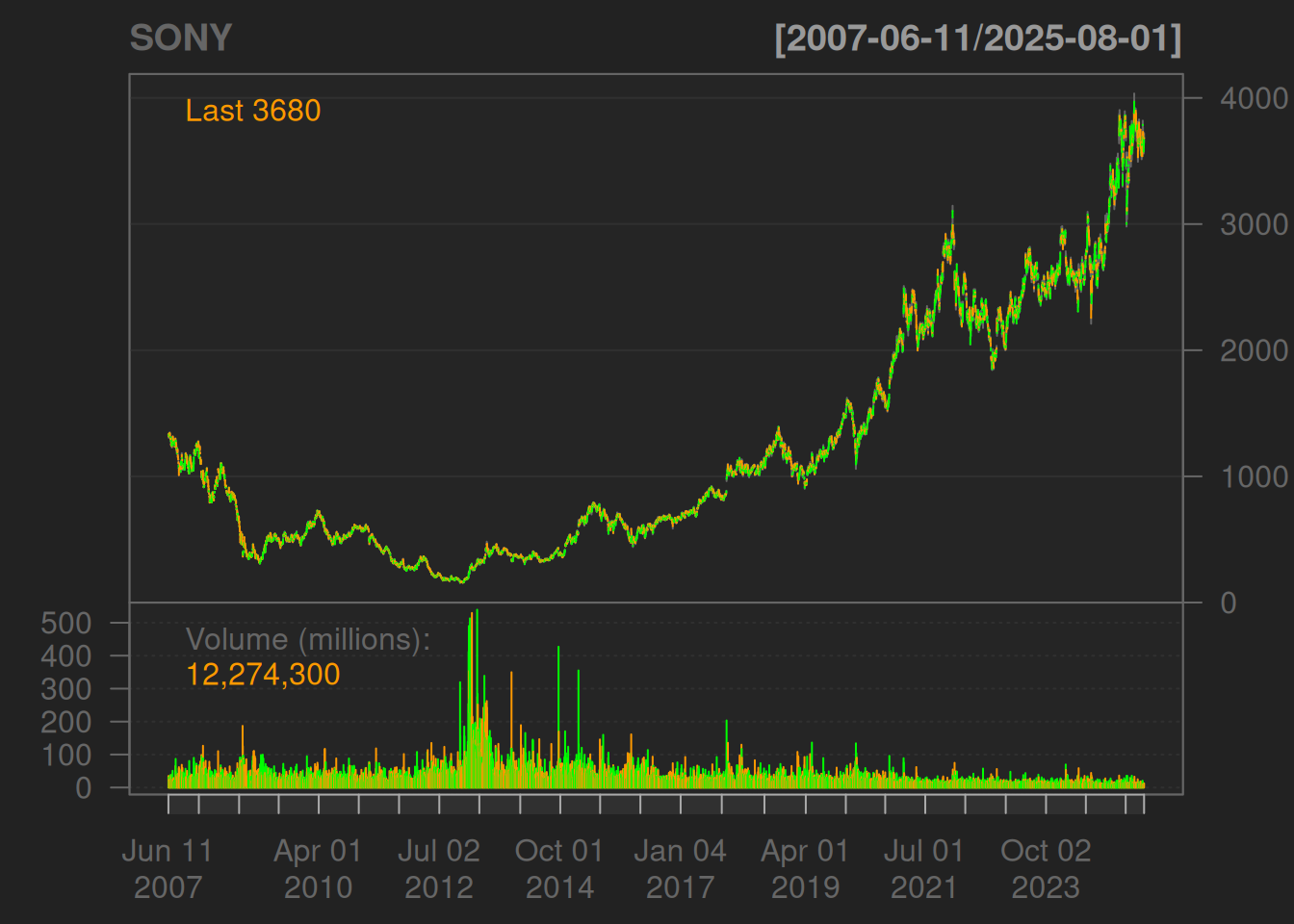Click the orange Last 3680 label
The height and width of the screenshot is (924, 1294).
point(252,111)
